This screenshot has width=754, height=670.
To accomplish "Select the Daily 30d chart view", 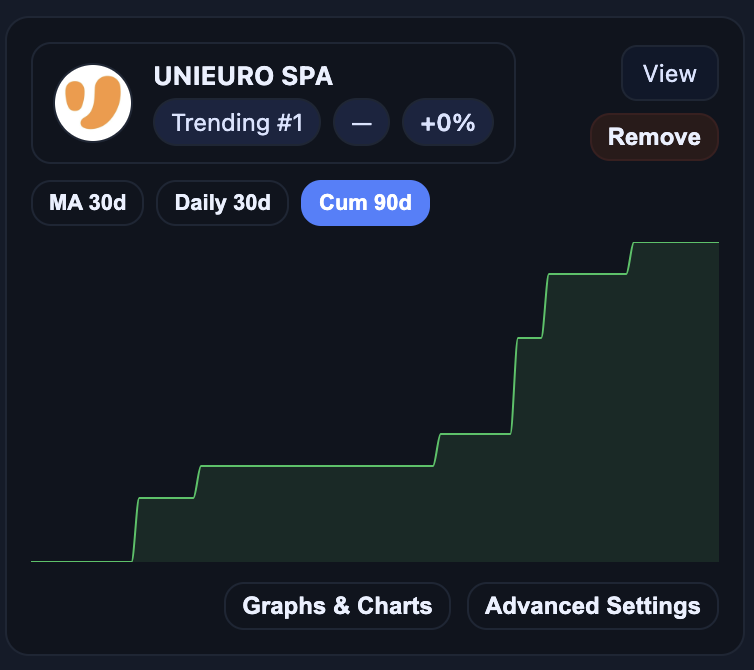I will (x=222, y=203).
